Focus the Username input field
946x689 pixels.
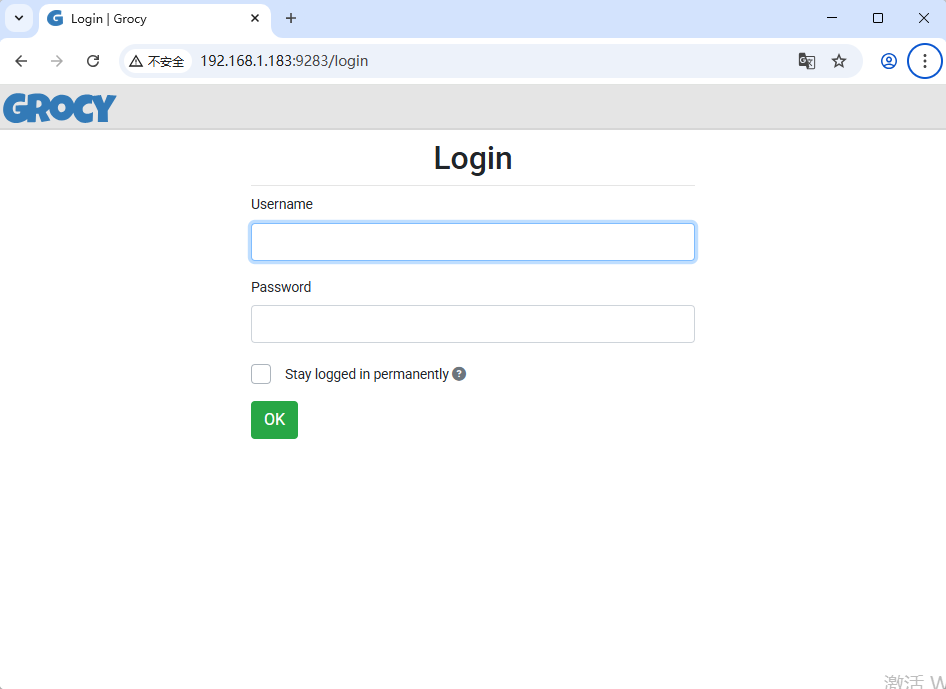pos(472,242)
